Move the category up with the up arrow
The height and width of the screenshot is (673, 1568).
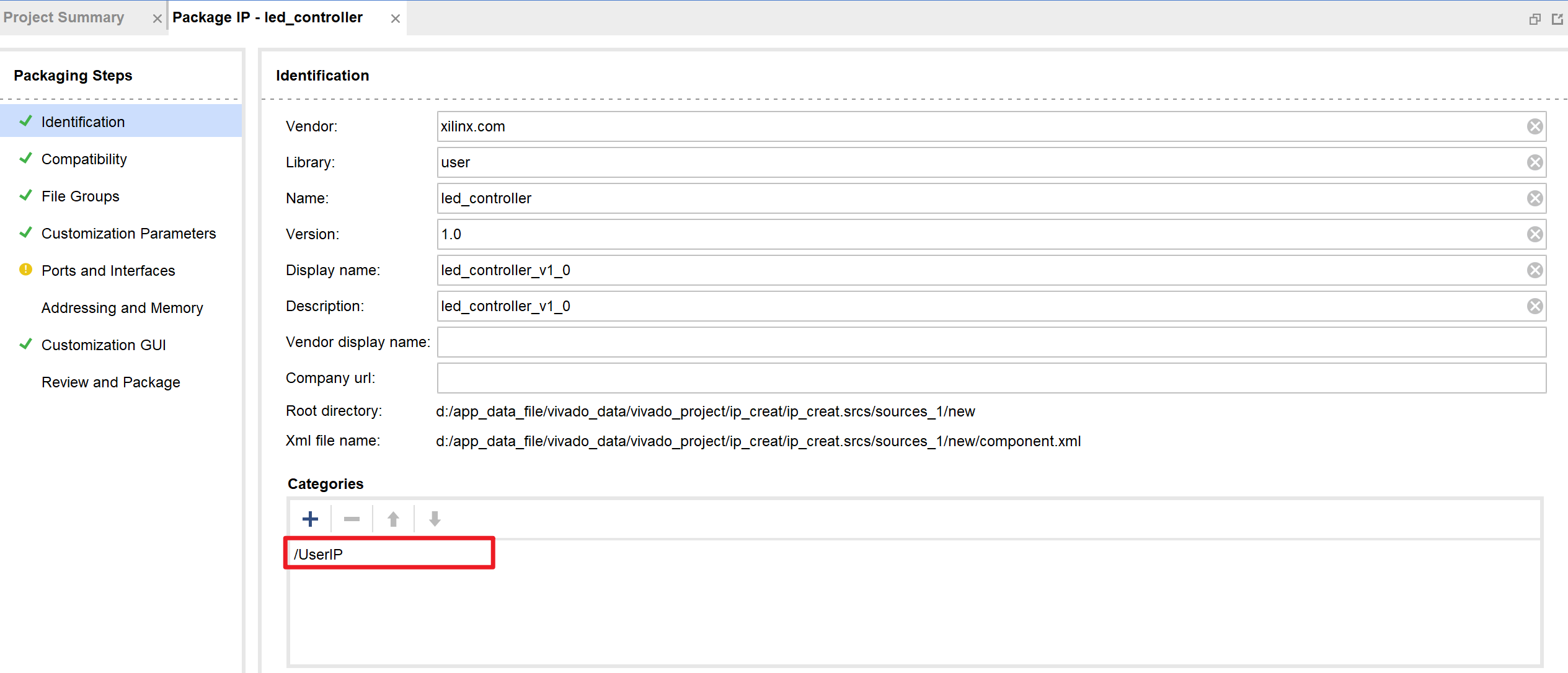[393, 519]
